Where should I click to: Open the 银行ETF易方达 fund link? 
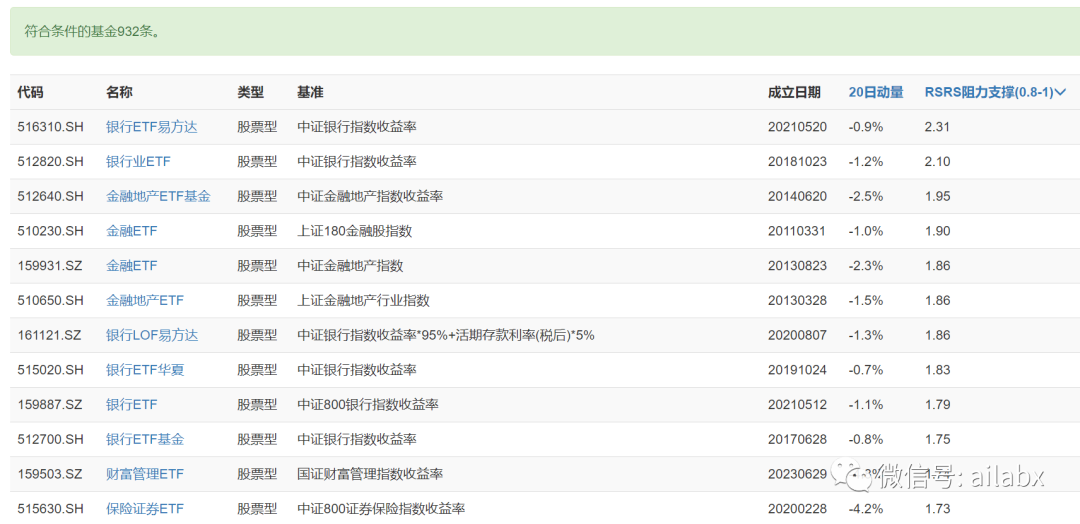point(152,127)
